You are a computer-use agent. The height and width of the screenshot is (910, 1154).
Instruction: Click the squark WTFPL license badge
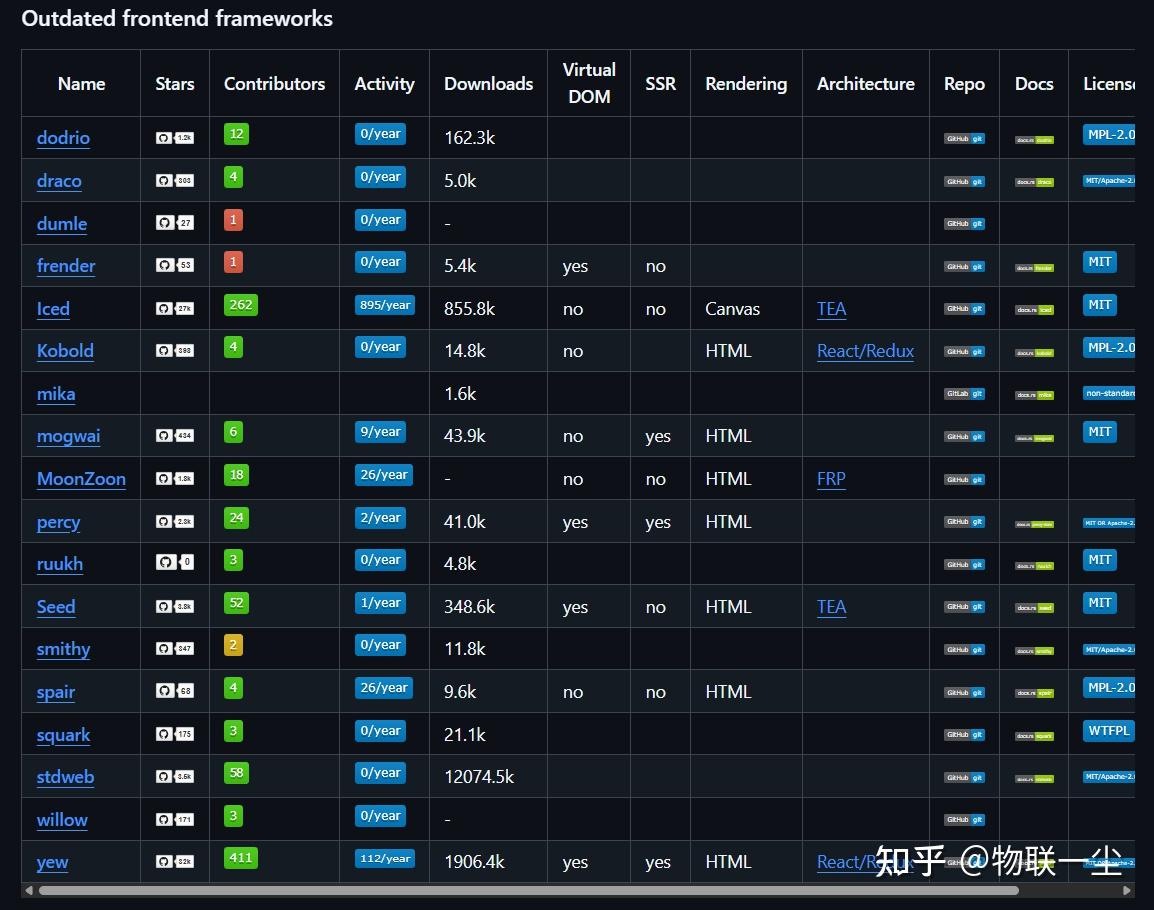tap(1108, 730)
